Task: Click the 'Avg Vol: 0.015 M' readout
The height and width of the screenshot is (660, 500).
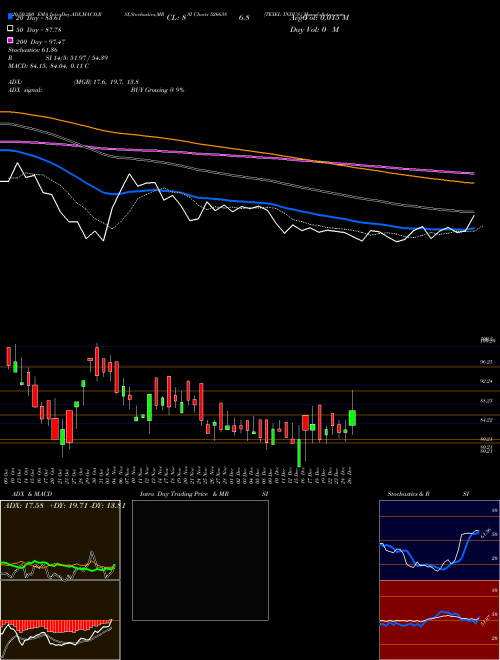Action: 319,18
